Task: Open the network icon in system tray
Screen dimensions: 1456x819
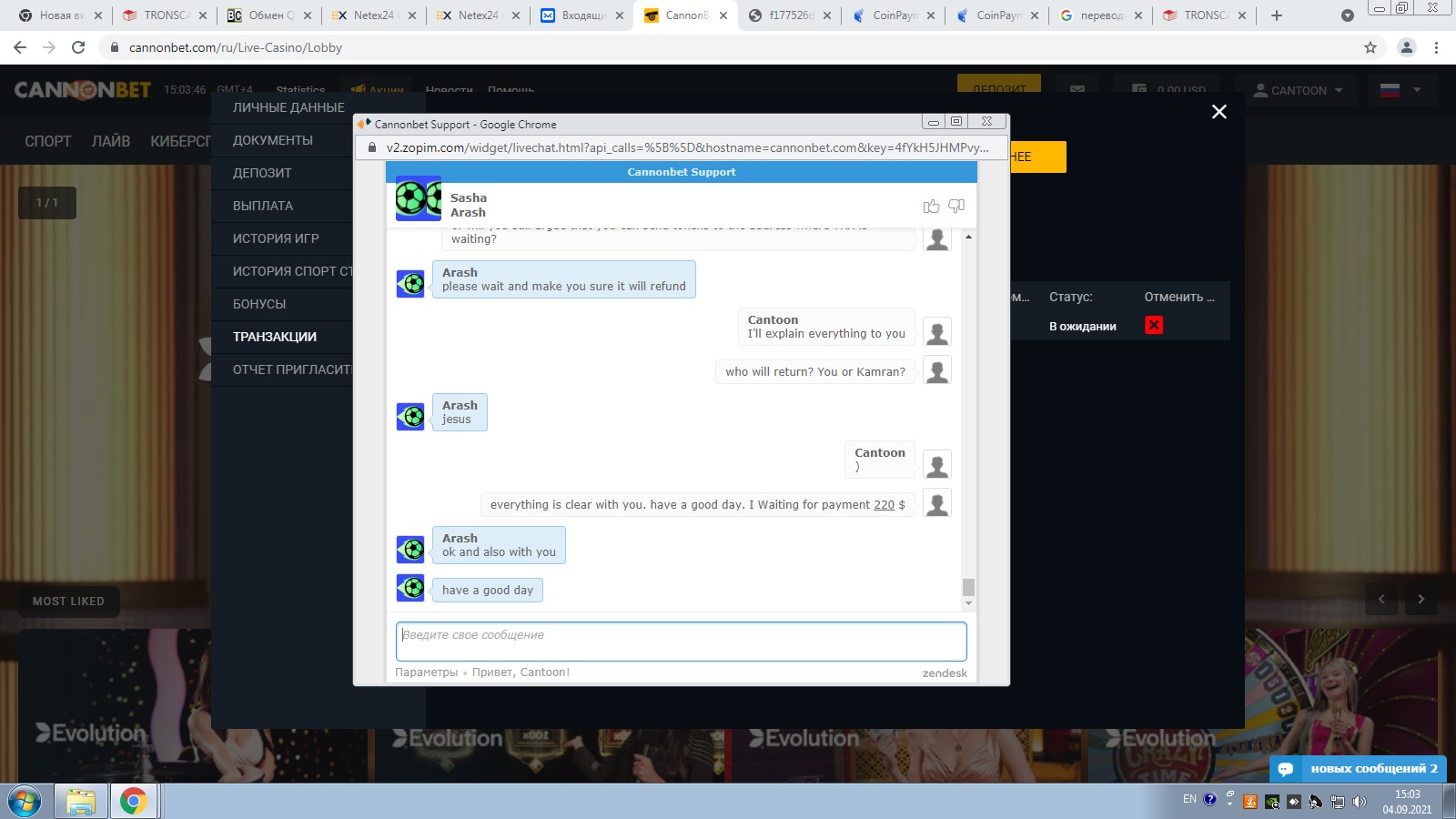Action: click(x=1338, y=802)
